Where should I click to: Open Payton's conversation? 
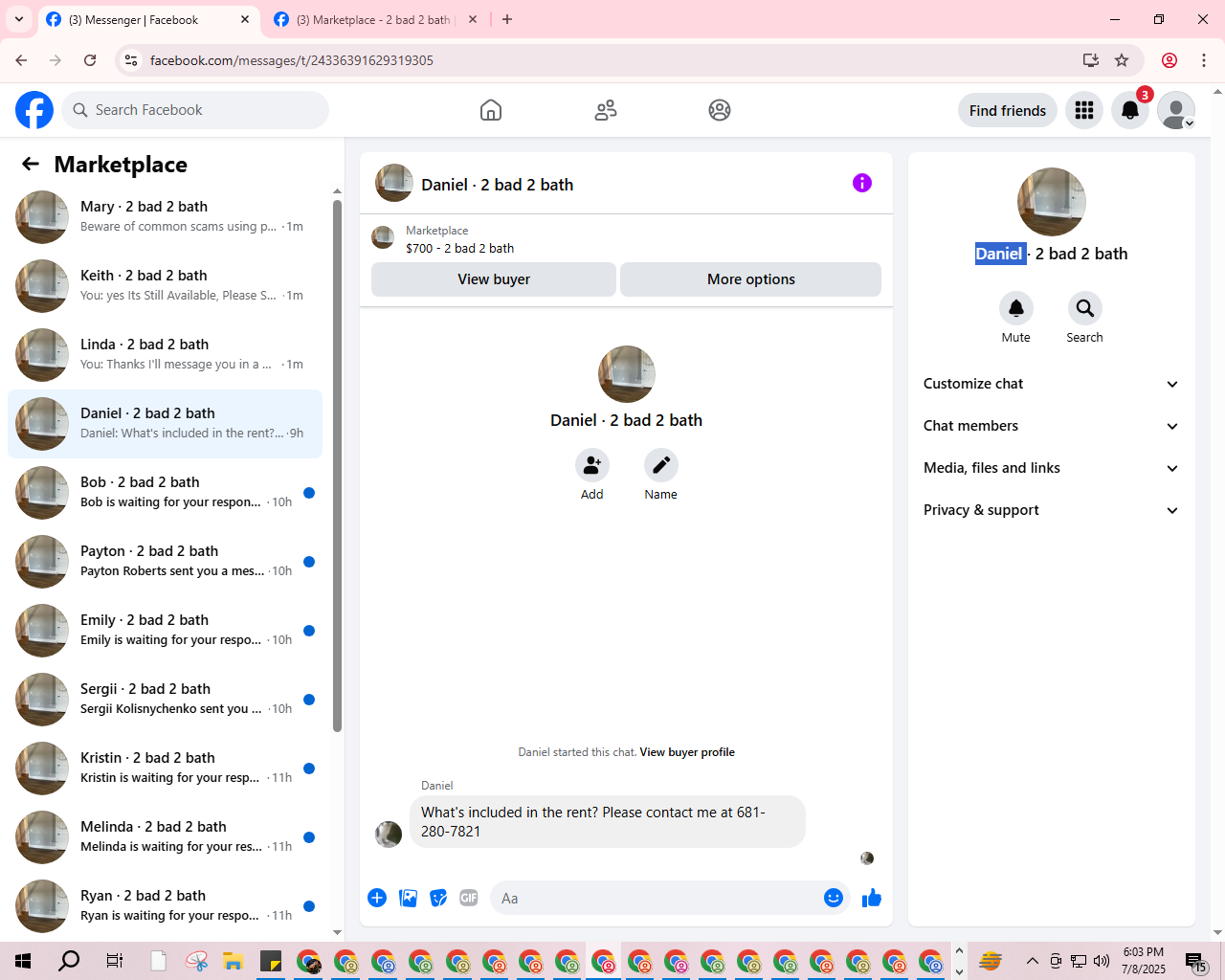click(165, 562)
